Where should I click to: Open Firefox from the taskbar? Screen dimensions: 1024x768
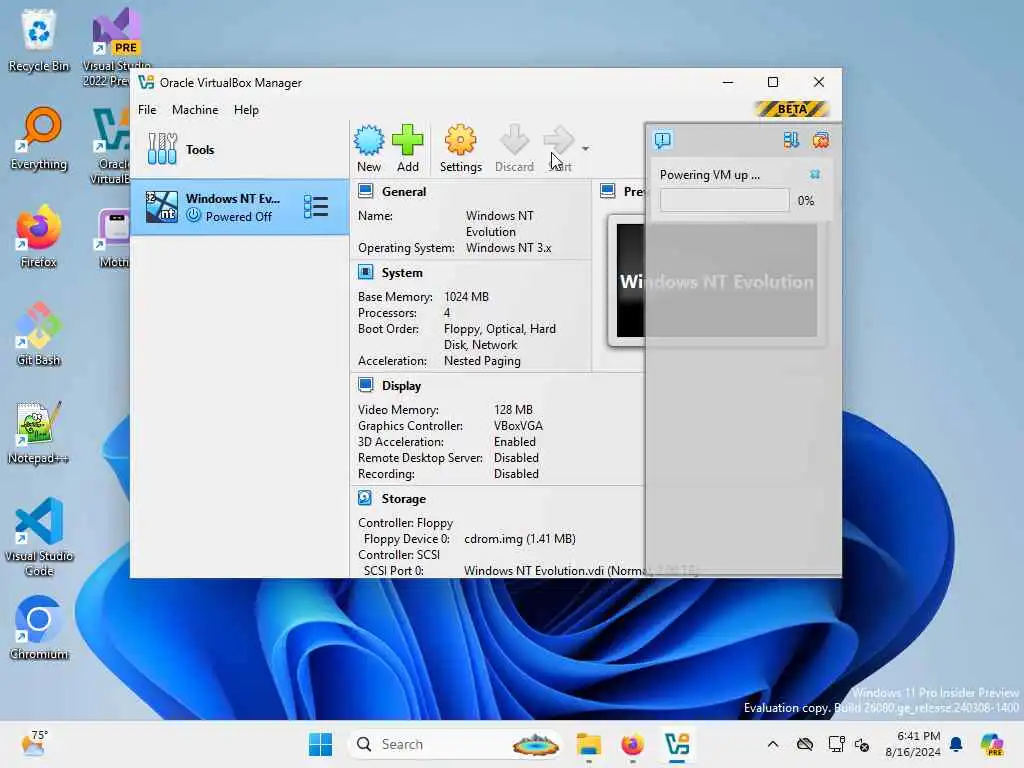pos(632,744)
